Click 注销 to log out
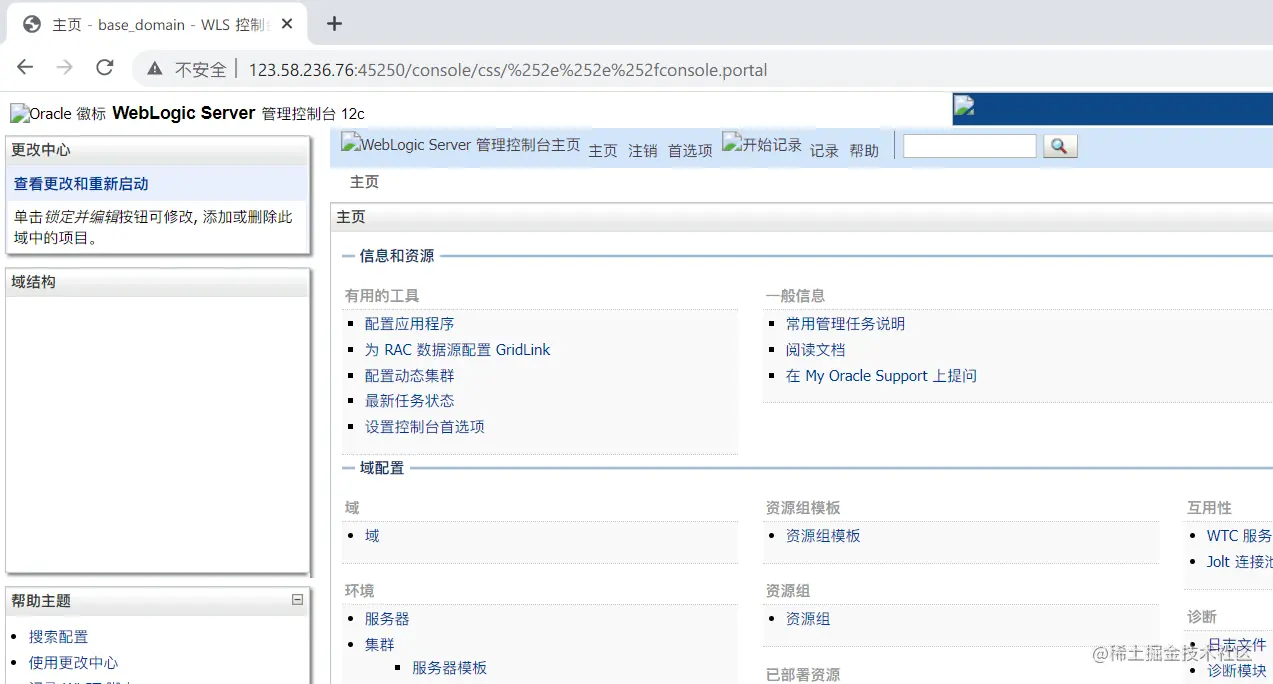The width and height of the screenshot is (1273, 684). [x=643, y=151]
